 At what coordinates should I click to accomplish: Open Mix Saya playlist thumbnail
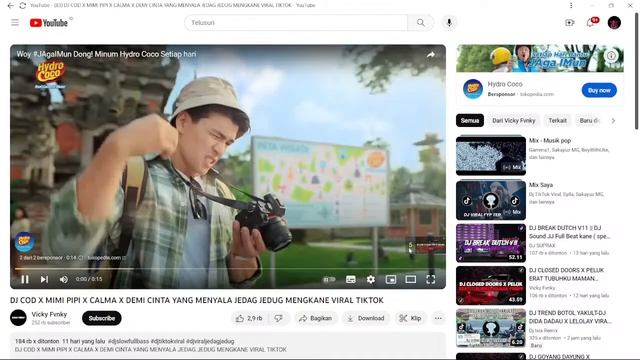click(x=491, y=200)
